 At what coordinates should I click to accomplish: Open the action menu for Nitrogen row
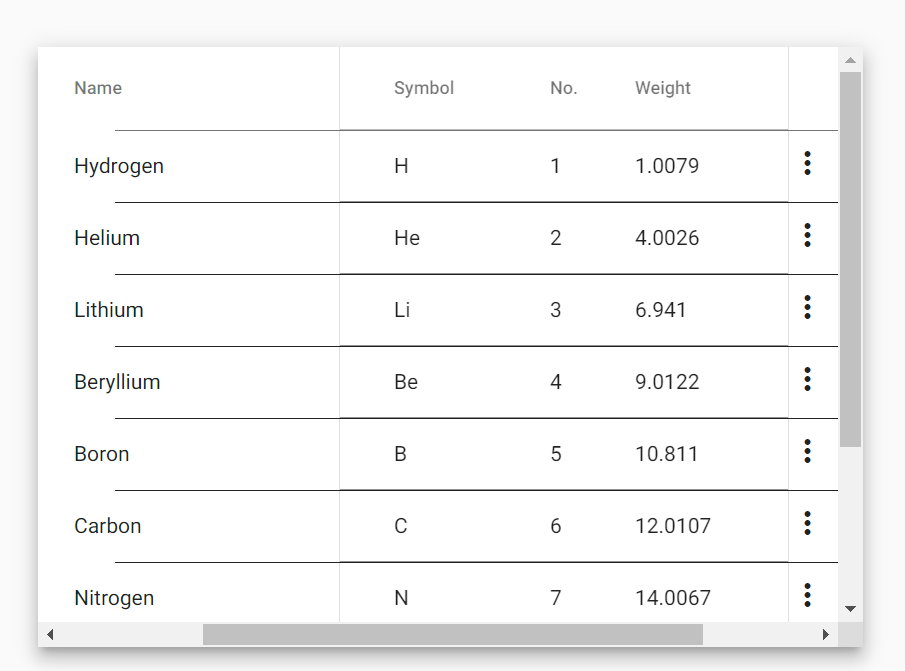click(807, 594)
